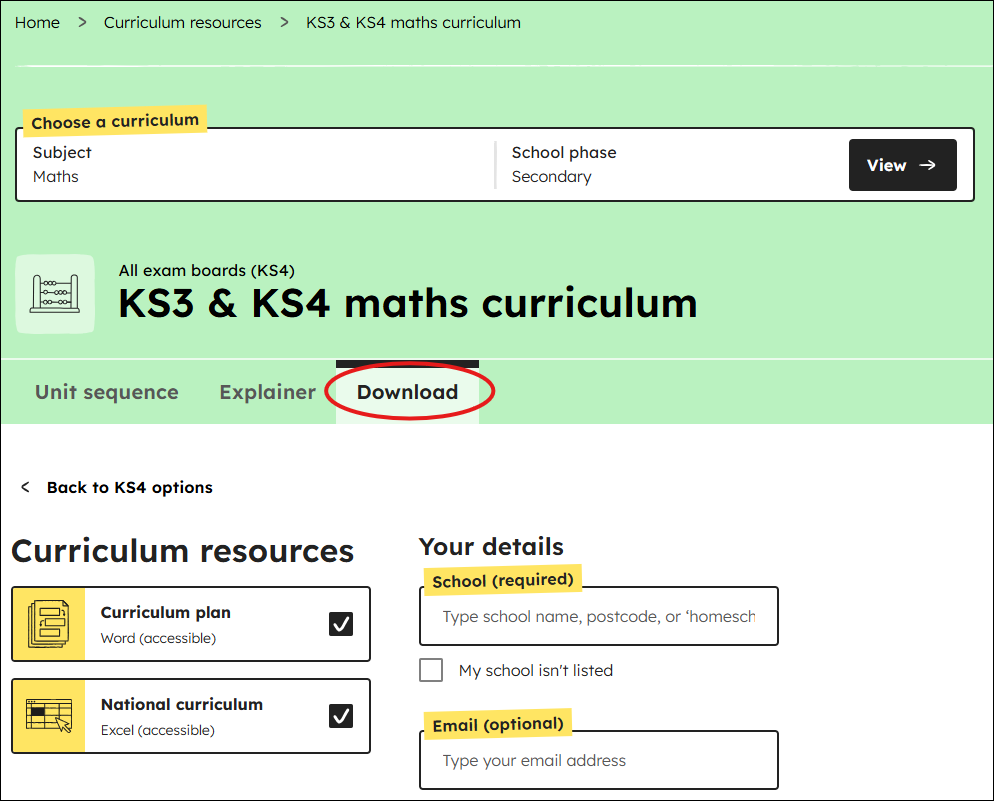This screenshot has width=994, height=801.
Task: Click the email address input field
Action: [x=598, y=760]
